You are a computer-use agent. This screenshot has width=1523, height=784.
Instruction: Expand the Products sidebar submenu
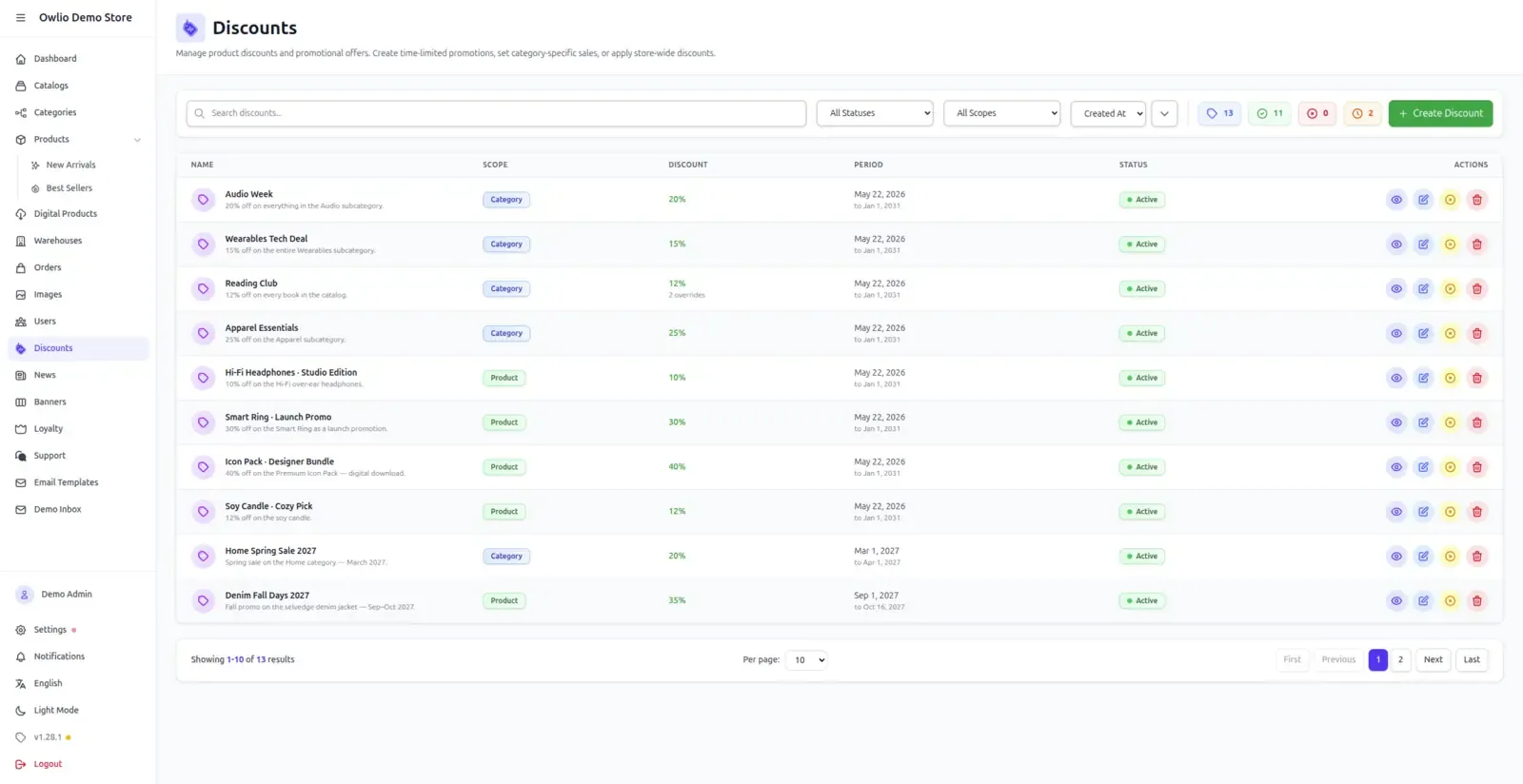[137, 140]
